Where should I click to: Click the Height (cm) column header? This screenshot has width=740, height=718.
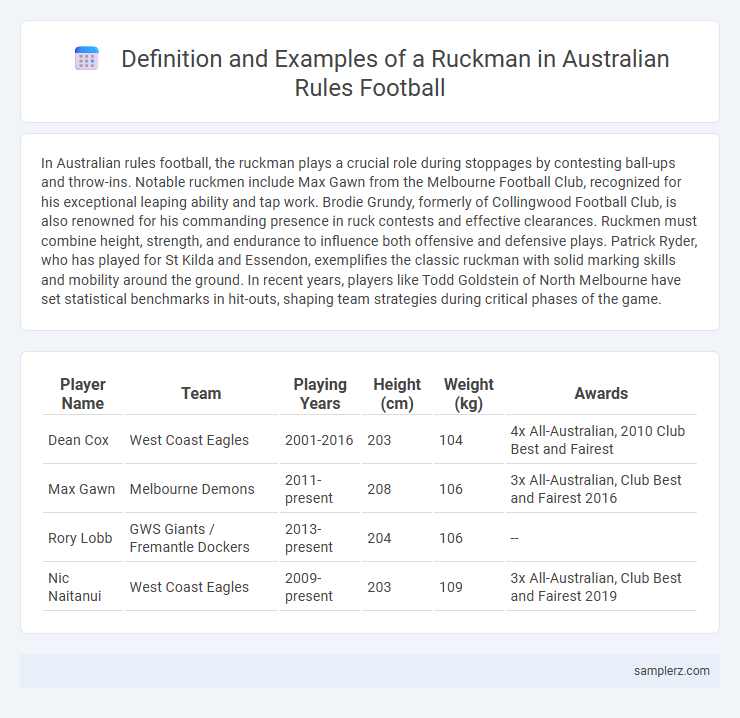coord(397,394)
